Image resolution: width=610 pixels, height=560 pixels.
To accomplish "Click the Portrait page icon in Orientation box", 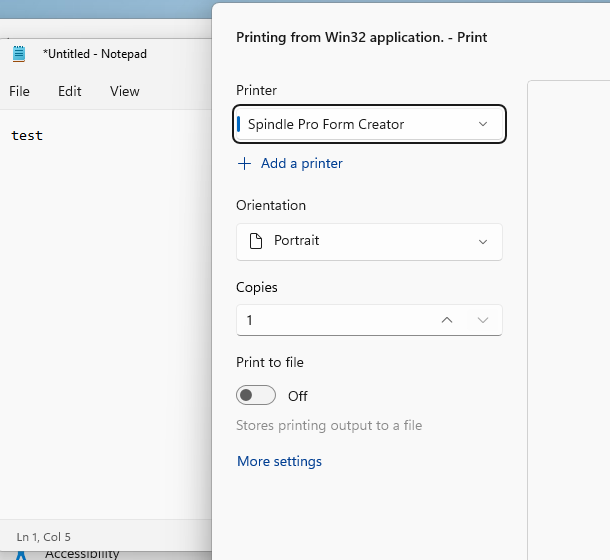I will pos(256,241).
